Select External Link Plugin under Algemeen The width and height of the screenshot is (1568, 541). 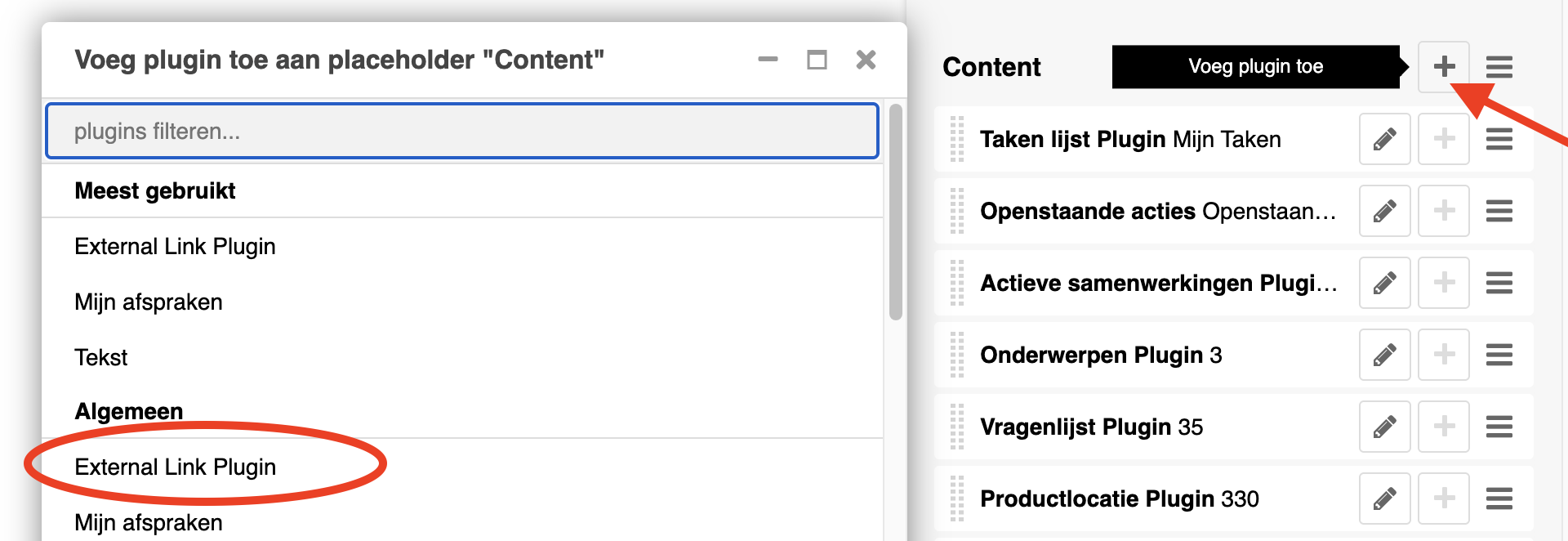pyautogui.click(x=175, y=467)
